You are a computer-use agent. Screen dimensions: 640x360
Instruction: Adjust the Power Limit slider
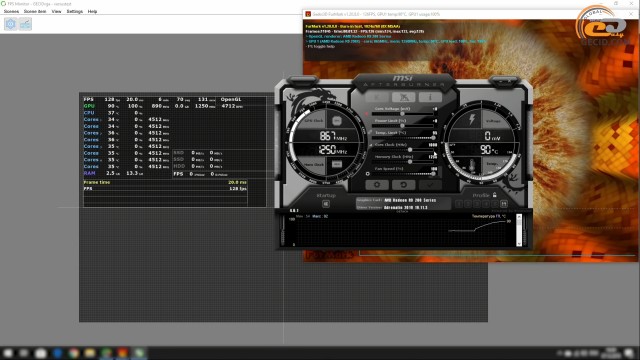click(x=402, y=126)
